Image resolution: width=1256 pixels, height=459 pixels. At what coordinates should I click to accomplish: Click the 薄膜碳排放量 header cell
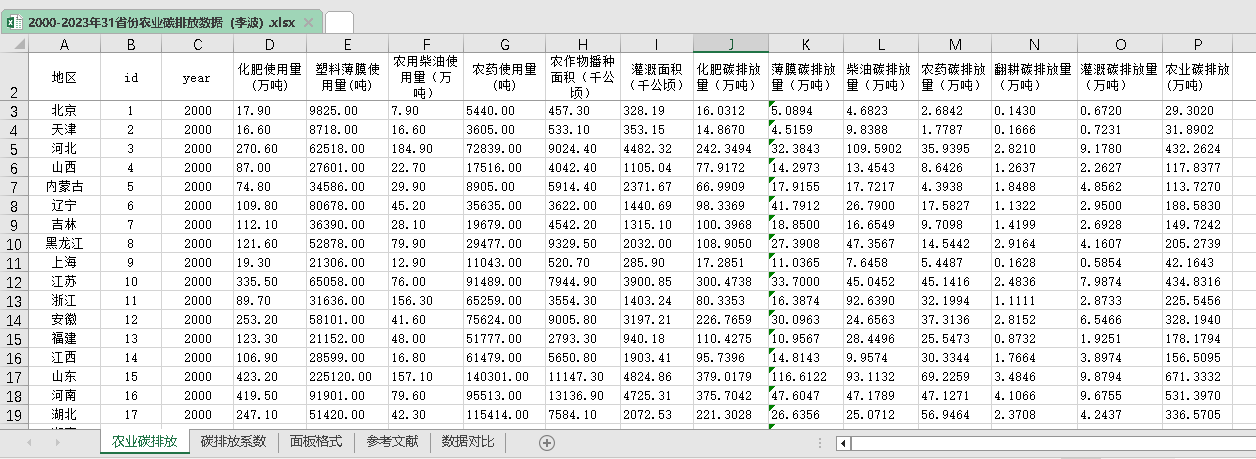pyautogui.click(x=806, y=77)
